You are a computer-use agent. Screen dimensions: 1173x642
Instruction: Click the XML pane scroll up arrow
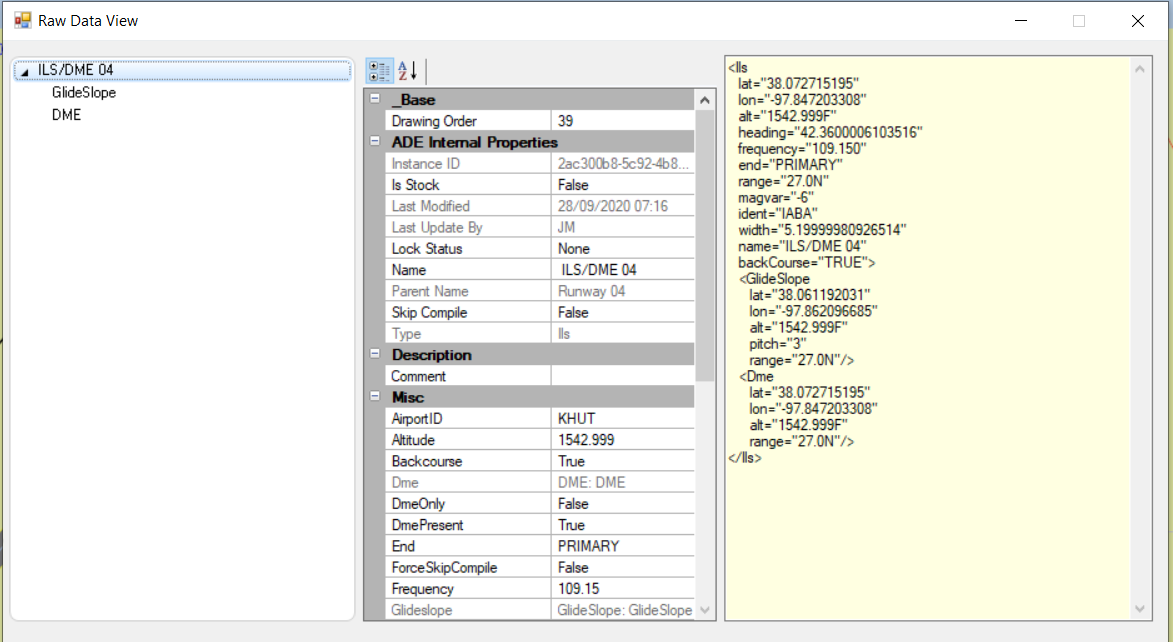tap(1140, 69)
